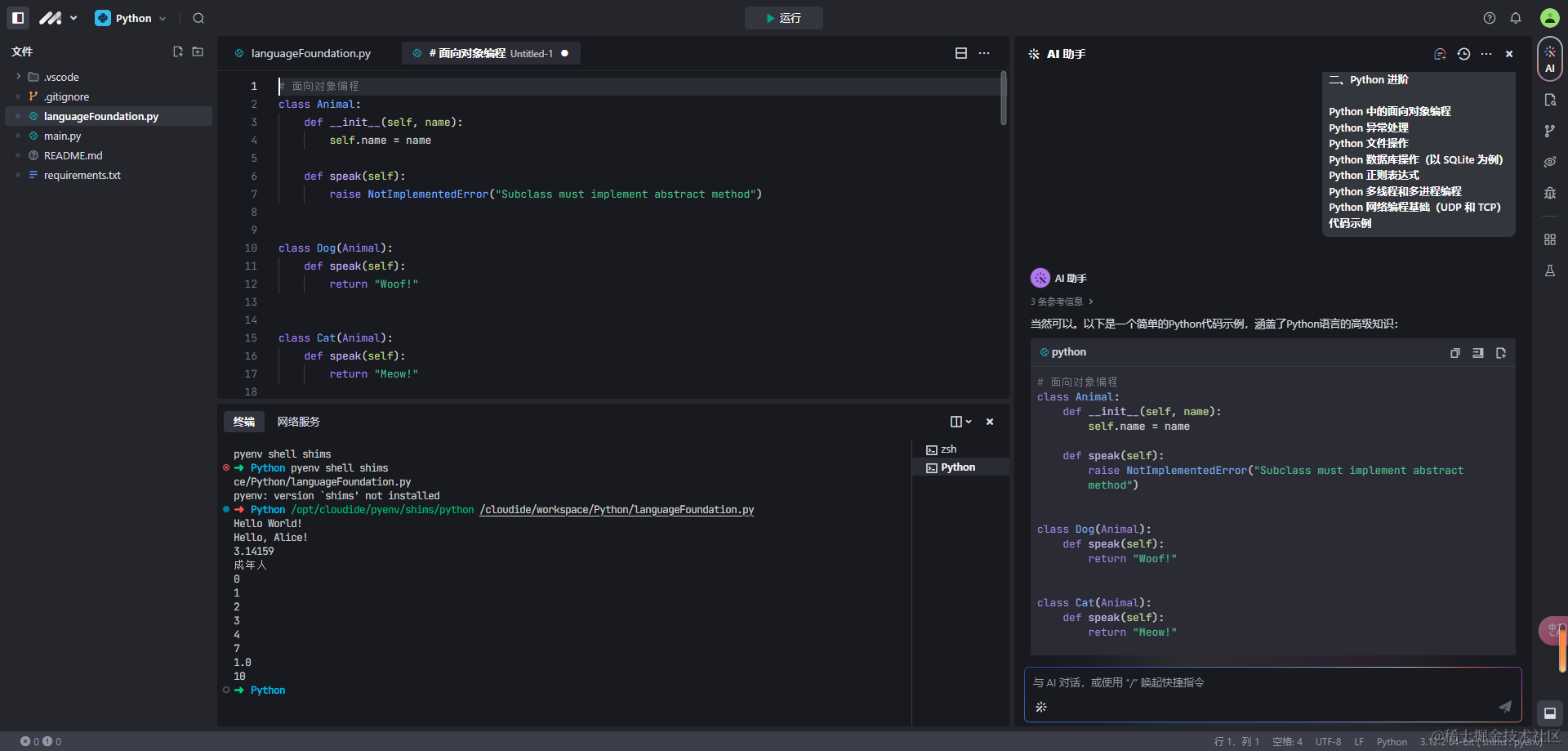Open the network services (网络服务) tab
This screenshot has width=1568, height=751.
click(298, 422)
